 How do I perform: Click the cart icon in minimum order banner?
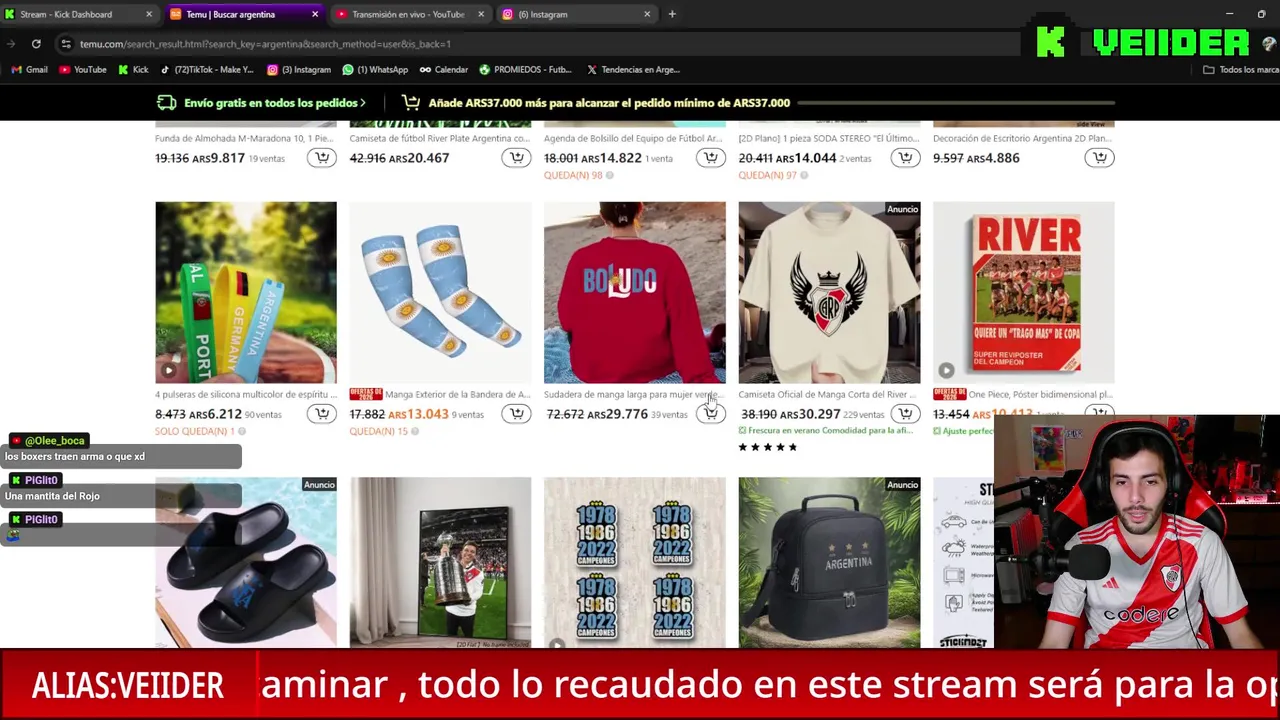[410, 102]
